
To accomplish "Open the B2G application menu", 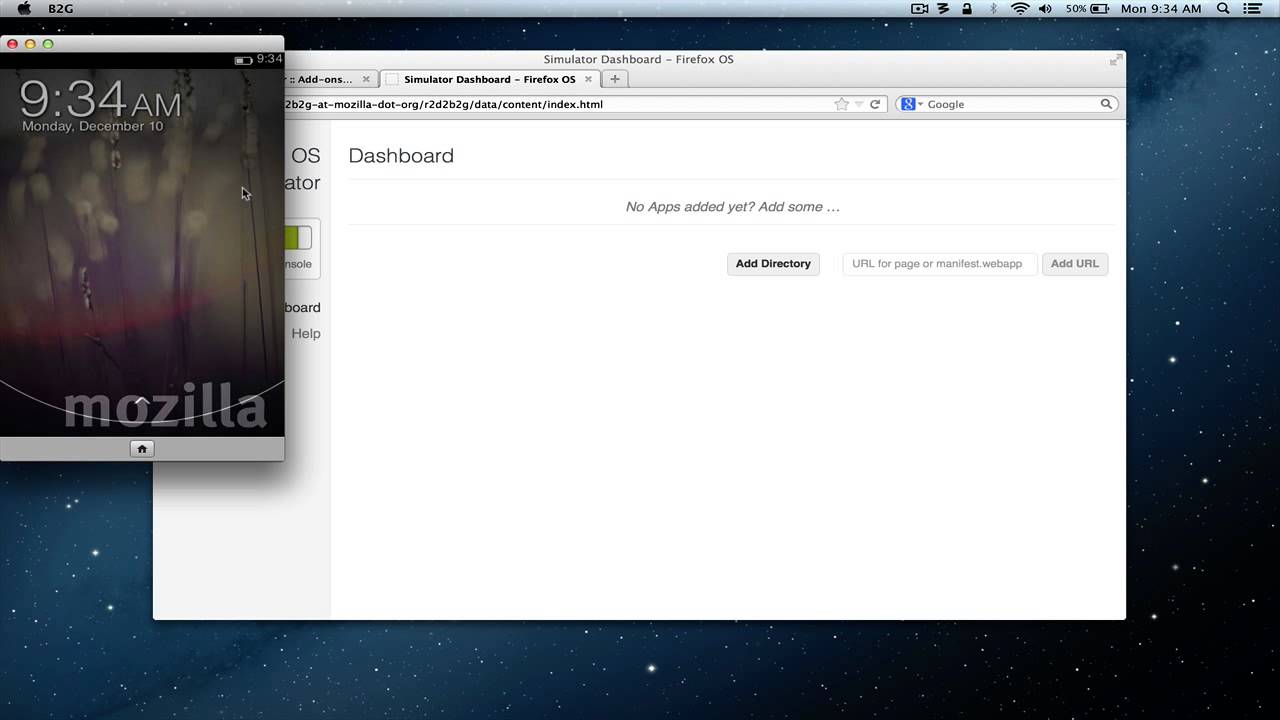I will (x=60, y=9).
